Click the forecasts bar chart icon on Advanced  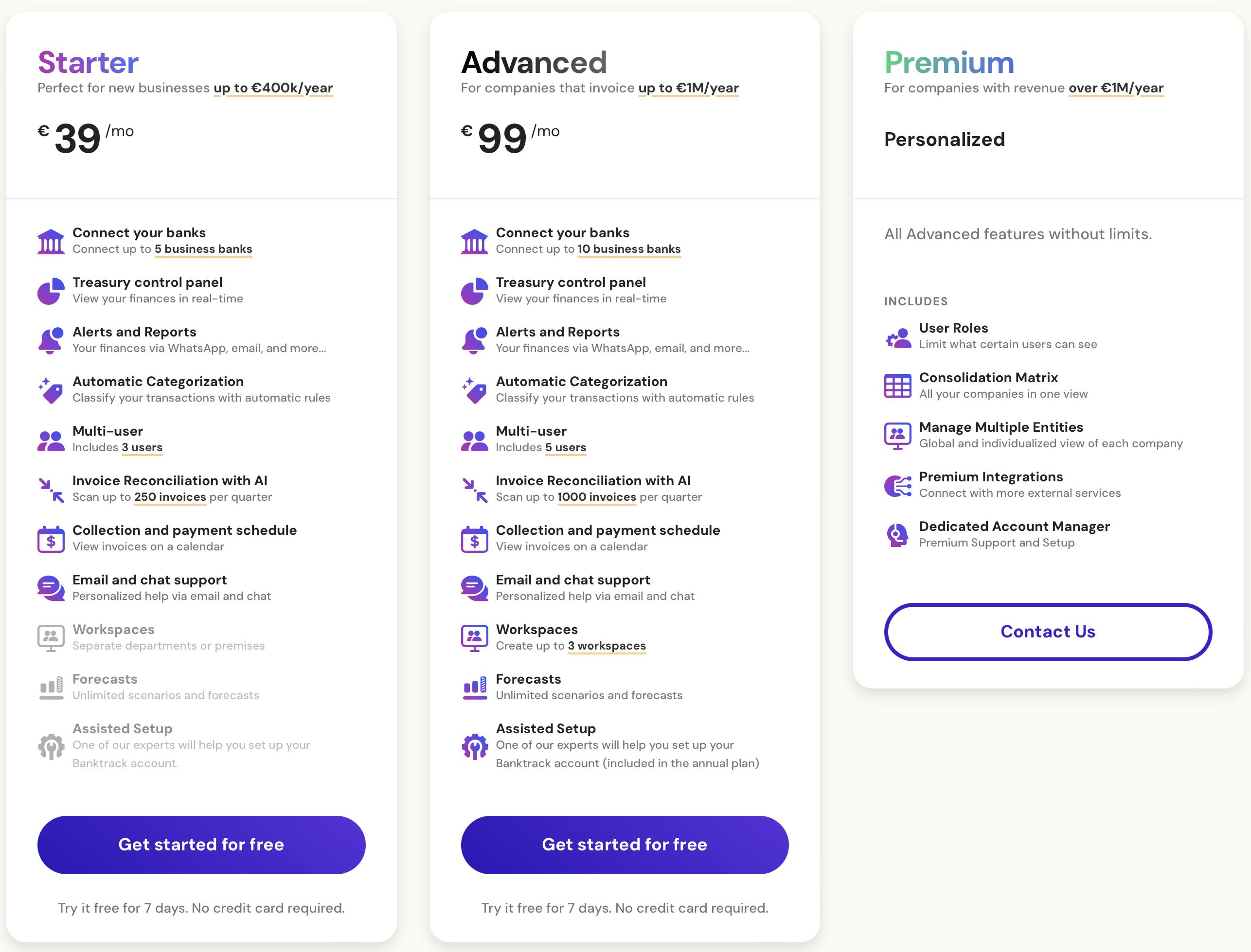475,686
